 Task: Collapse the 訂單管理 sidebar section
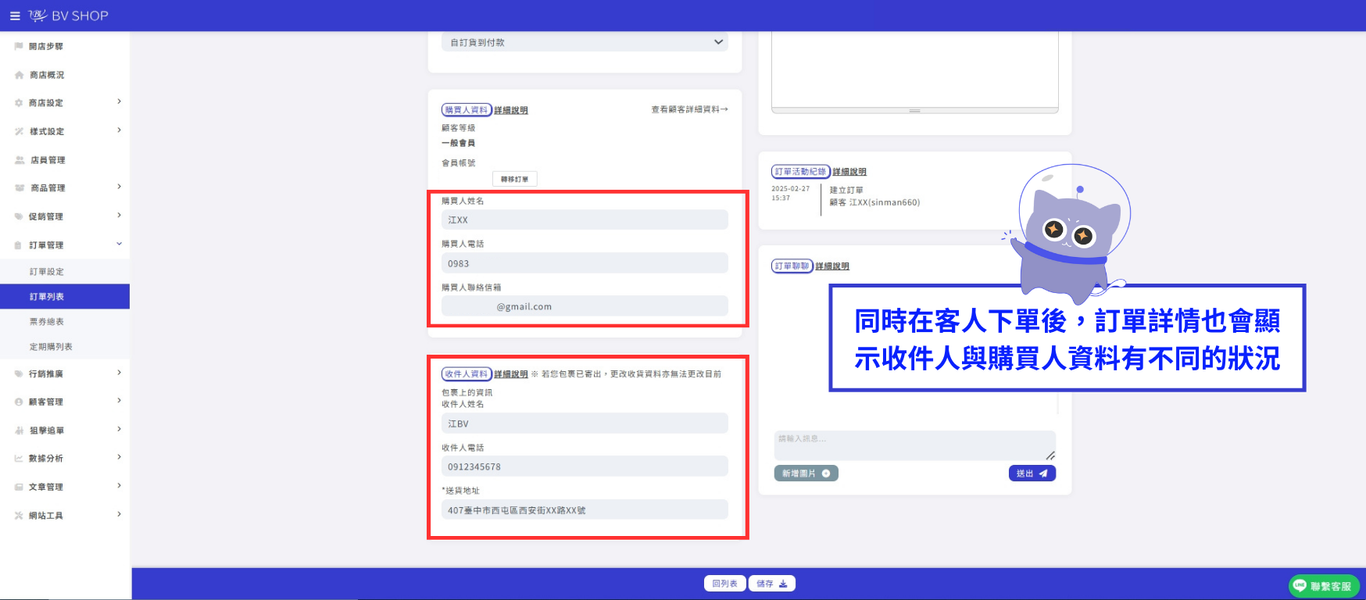click(x=119, y=244)
